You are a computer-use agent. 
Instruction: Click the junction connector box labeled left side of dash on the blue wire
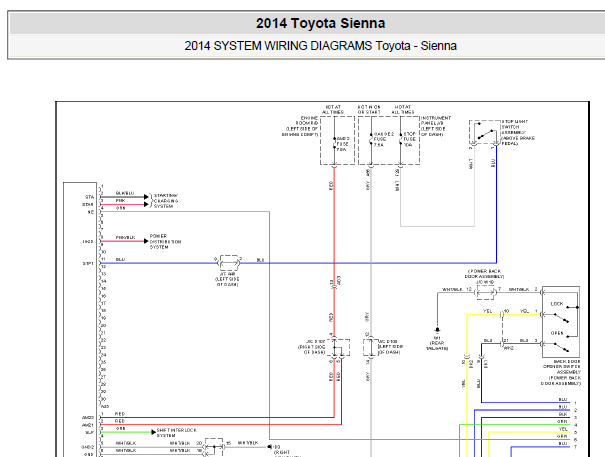click(x=229, y=263)
